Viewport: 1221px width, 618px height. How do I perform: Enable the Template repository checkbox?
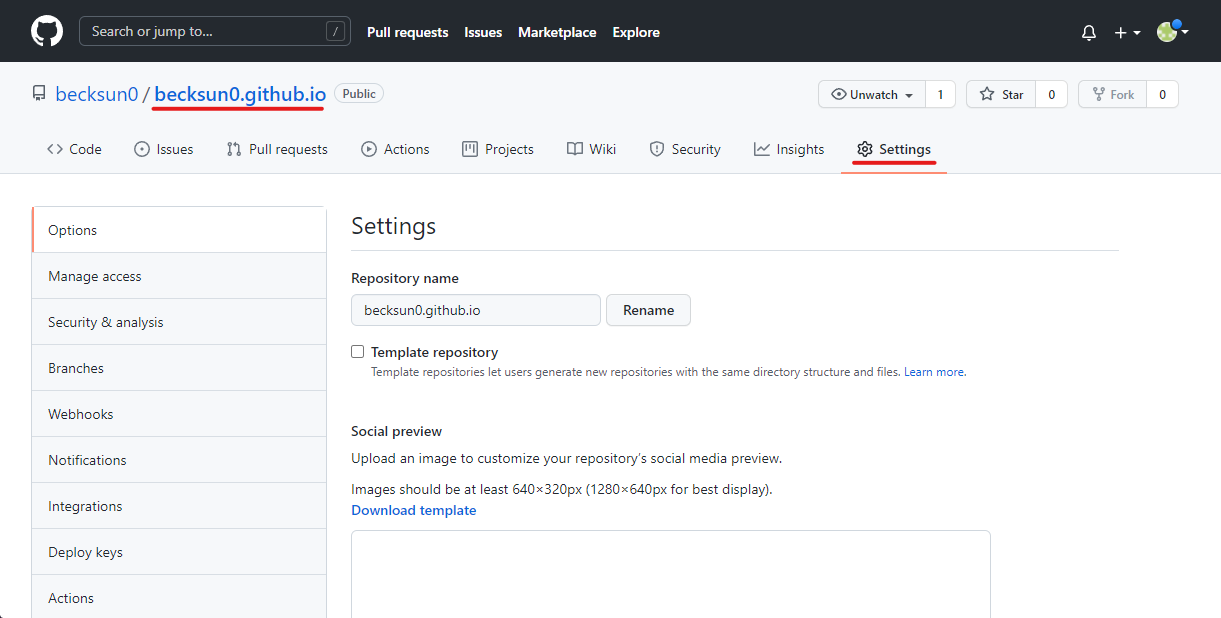(357, 352)
